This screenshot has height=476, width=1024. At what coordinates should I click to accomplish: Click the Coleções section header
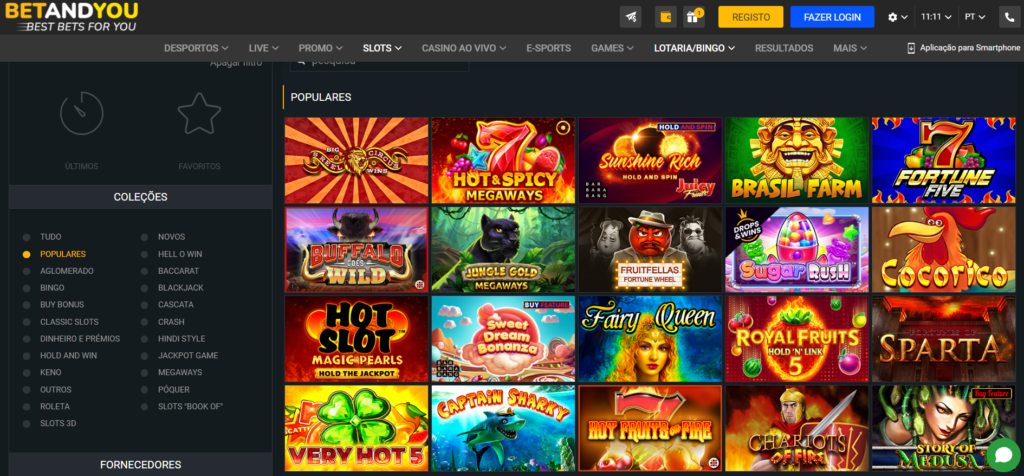coord(140,197)
